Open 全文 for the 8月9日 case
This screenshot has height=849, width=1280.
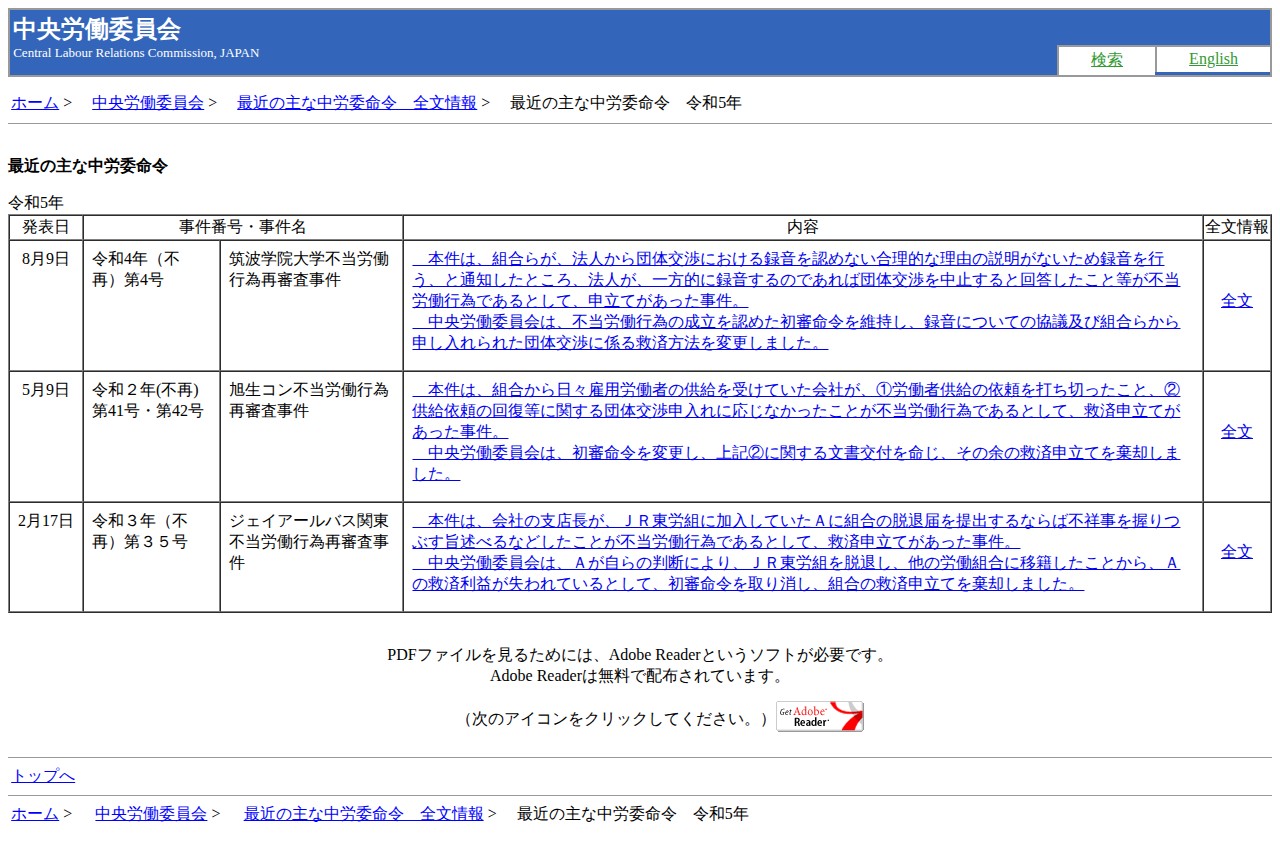pos(1237,300)
